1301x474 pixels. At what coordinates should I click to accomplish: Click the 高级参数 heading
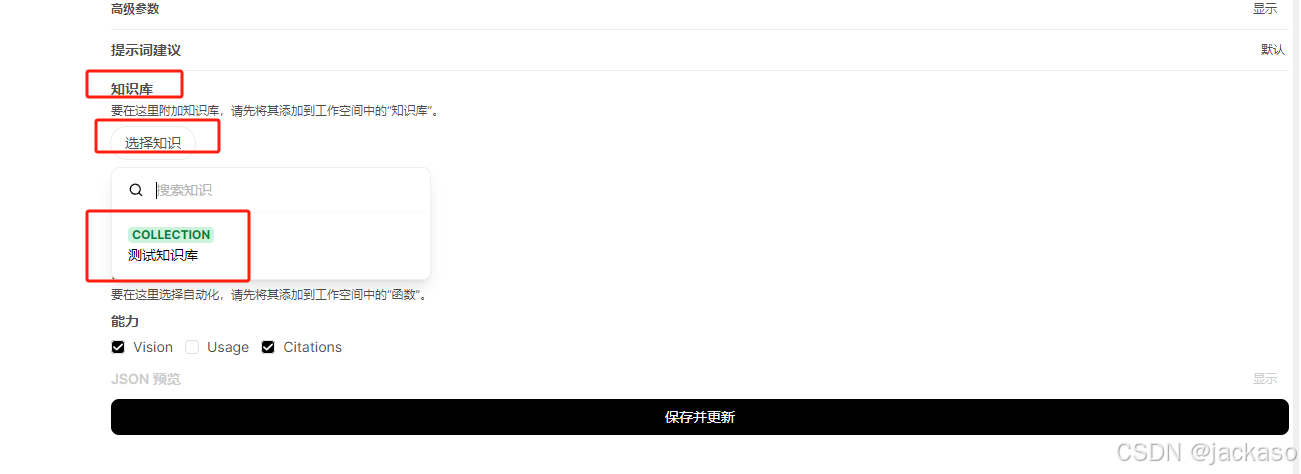coord(135,9)
